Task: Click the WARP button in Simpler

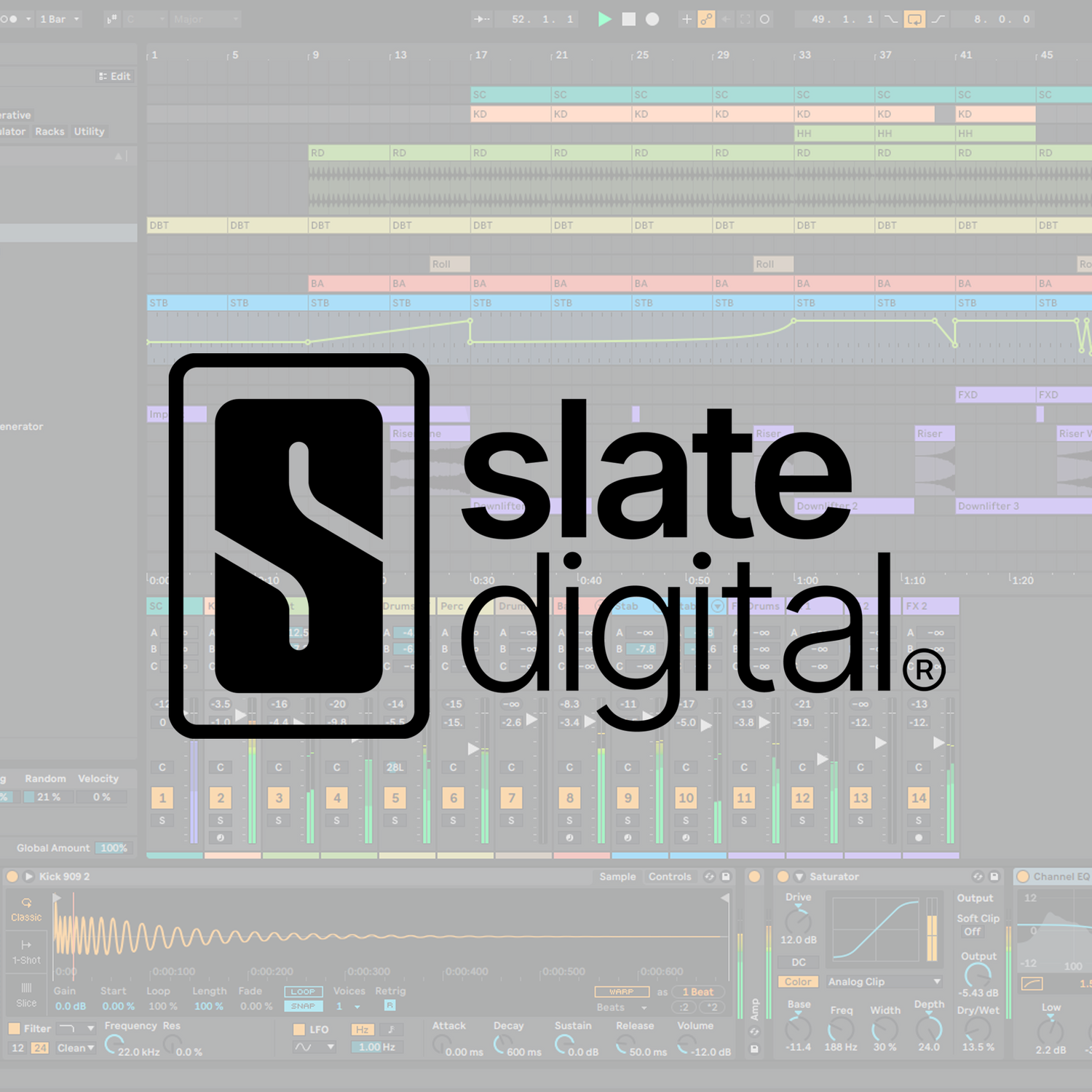Action: pyautogui.click(x=622, y=992)
